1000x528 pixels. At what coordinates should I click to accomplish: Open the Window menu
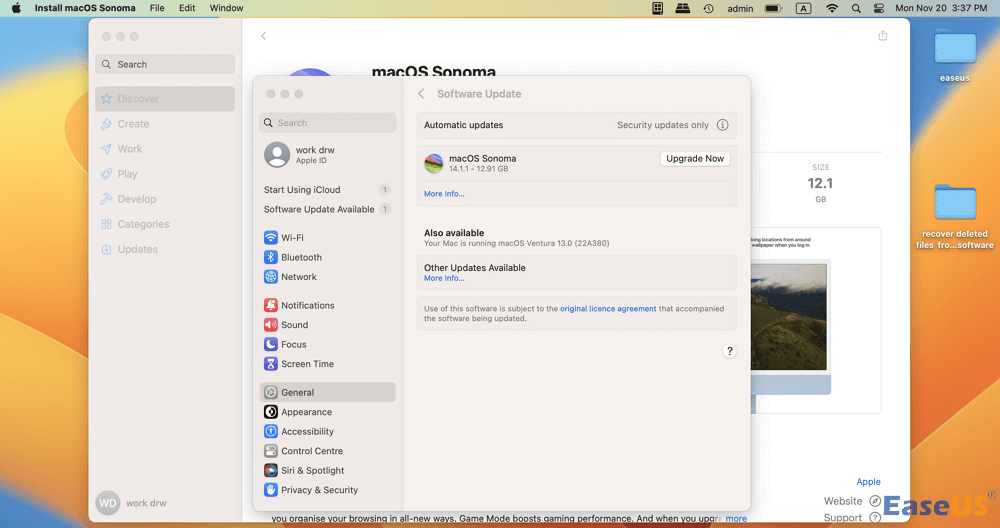pos(227,8)
